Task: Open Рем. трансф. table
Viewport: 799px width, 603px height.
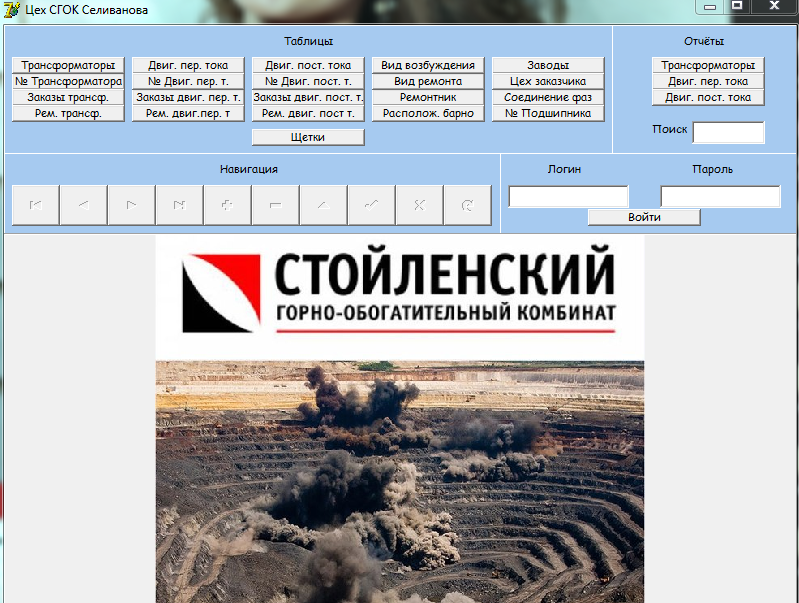Action: click(68, 113)
